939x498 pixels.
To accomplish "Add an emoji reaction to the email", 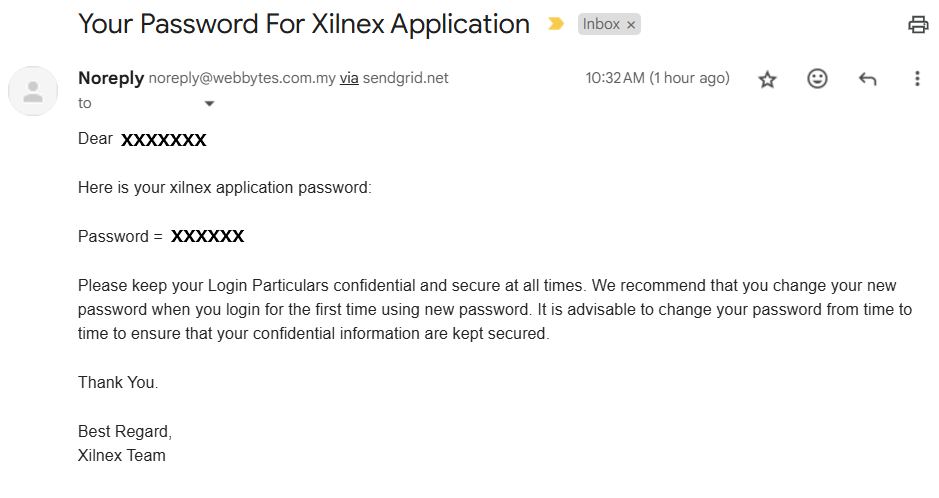I will pos(817,79).
